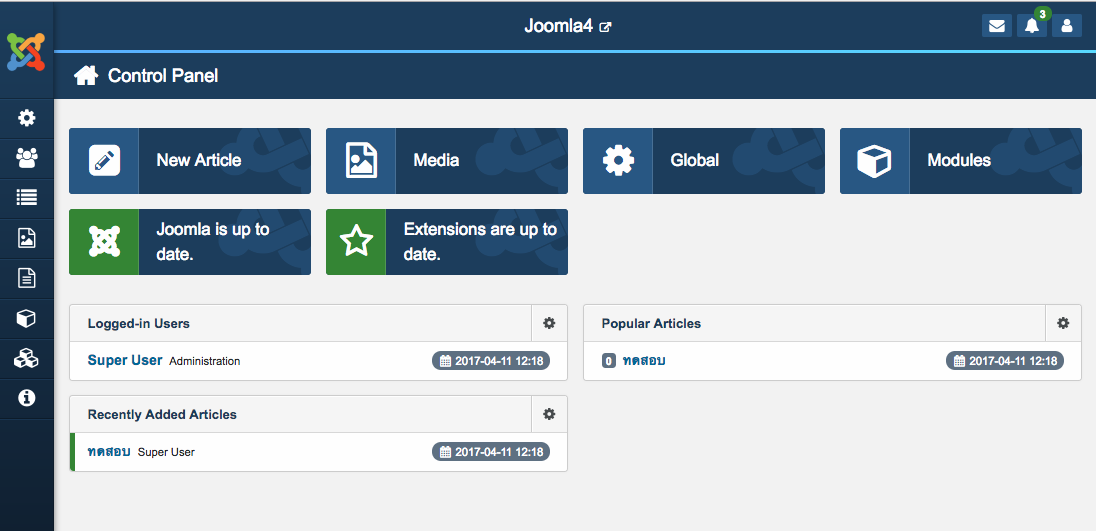Screen dimensions: 1096x531
Task: Click the Popular Articles panel heading
Action: (651, 323)
